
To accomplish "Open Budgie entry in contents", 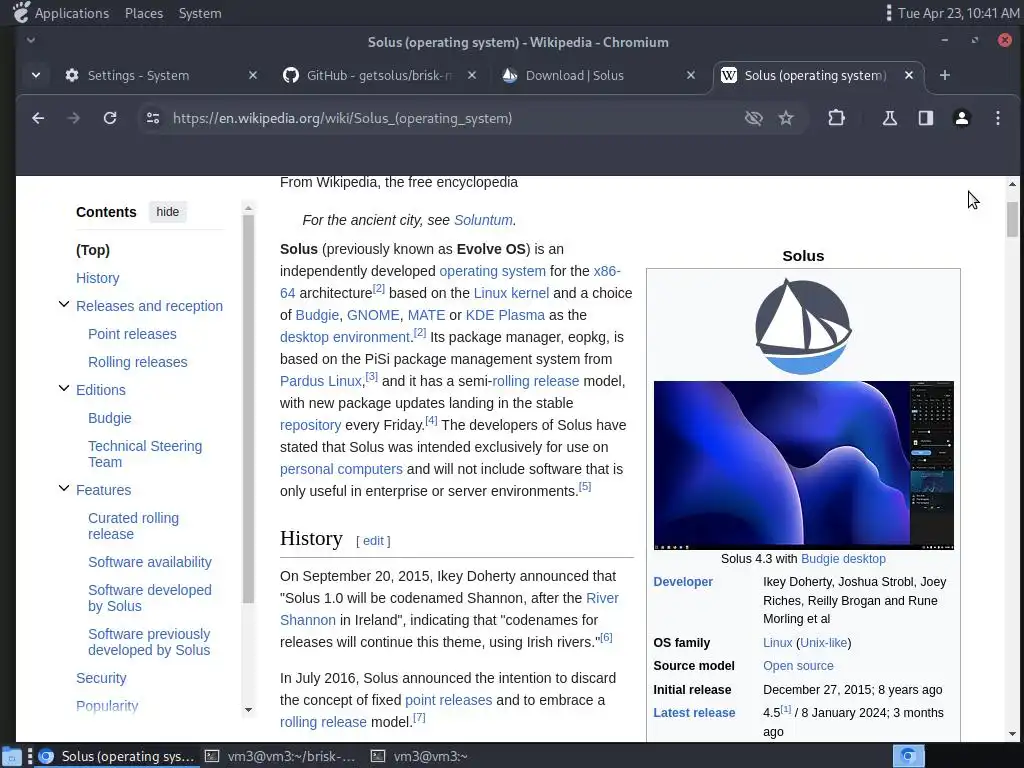I will (110, 418).
